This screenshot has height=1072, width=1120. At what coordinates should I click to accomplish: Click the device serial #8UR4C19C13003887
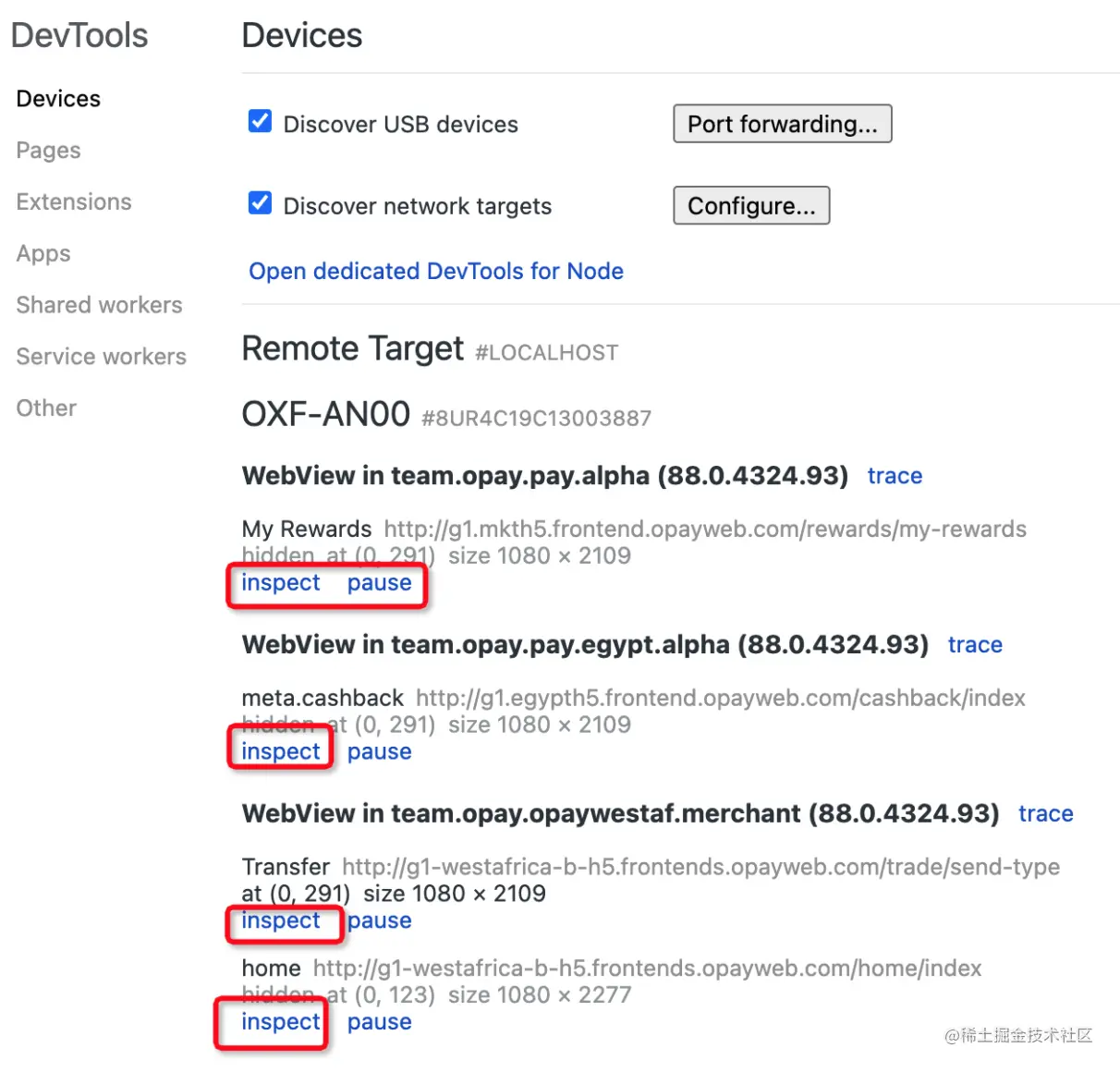pyautogui.click(x=536, y=419)
